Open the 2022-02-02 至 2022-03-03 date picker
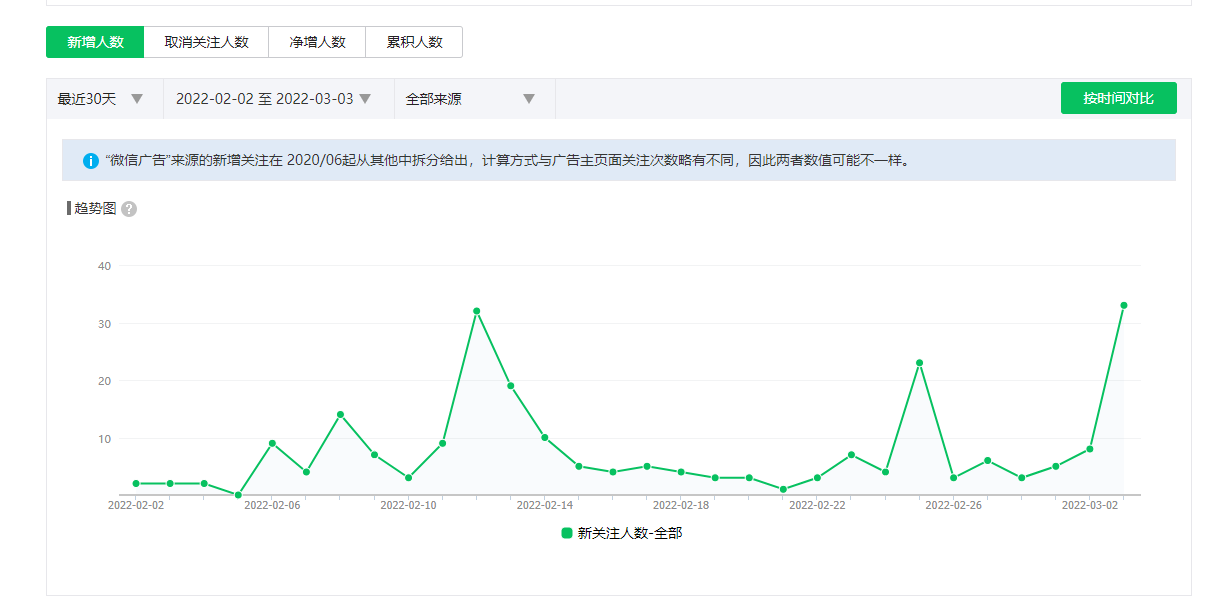The width and height of the screenshot is (1231, 599). coord(278,99)
